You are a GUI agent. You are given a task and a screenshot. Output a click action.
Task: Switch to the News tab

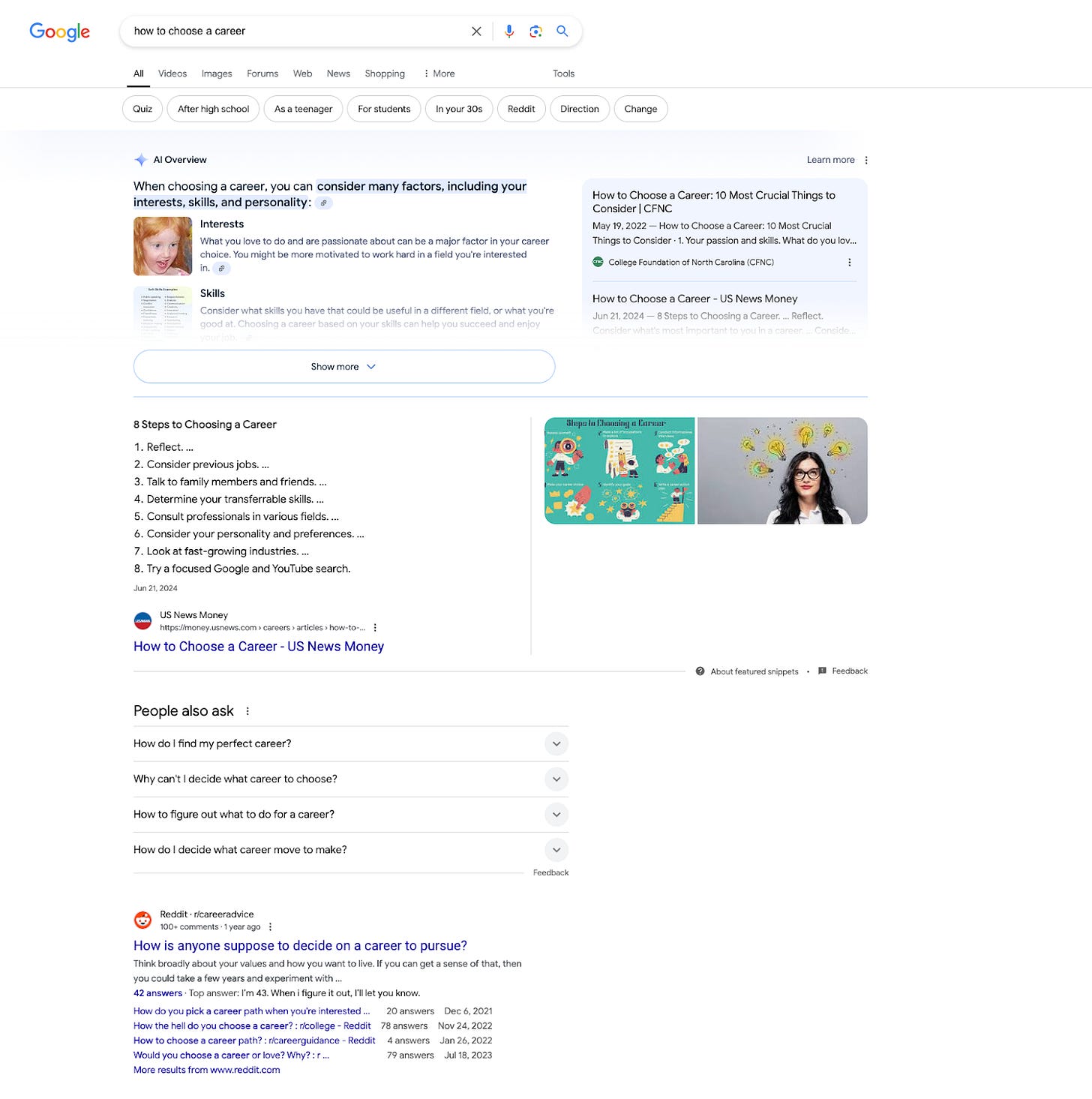338,74
